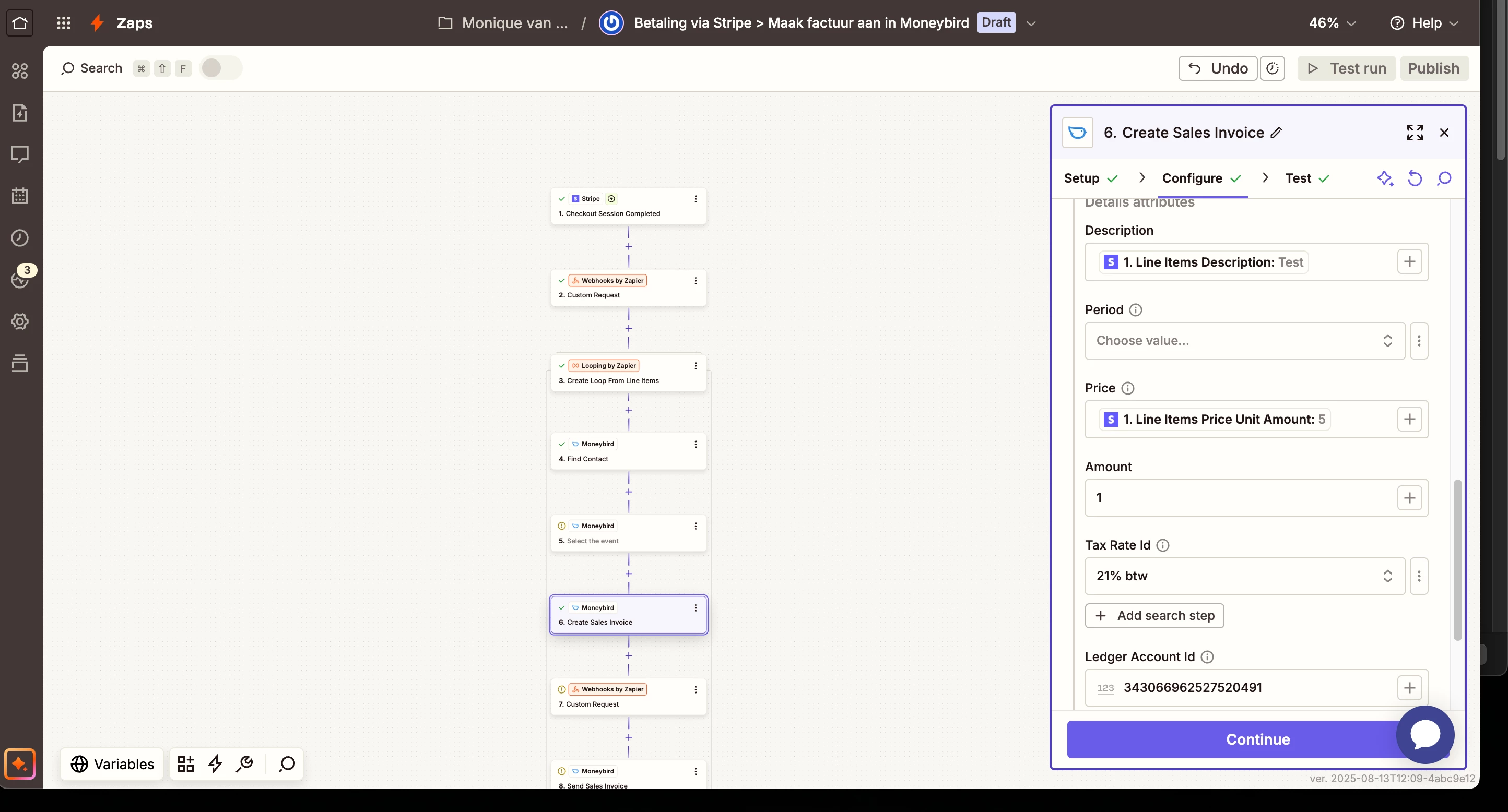Open the history clock icon in sidebar

tap(20, 238)
